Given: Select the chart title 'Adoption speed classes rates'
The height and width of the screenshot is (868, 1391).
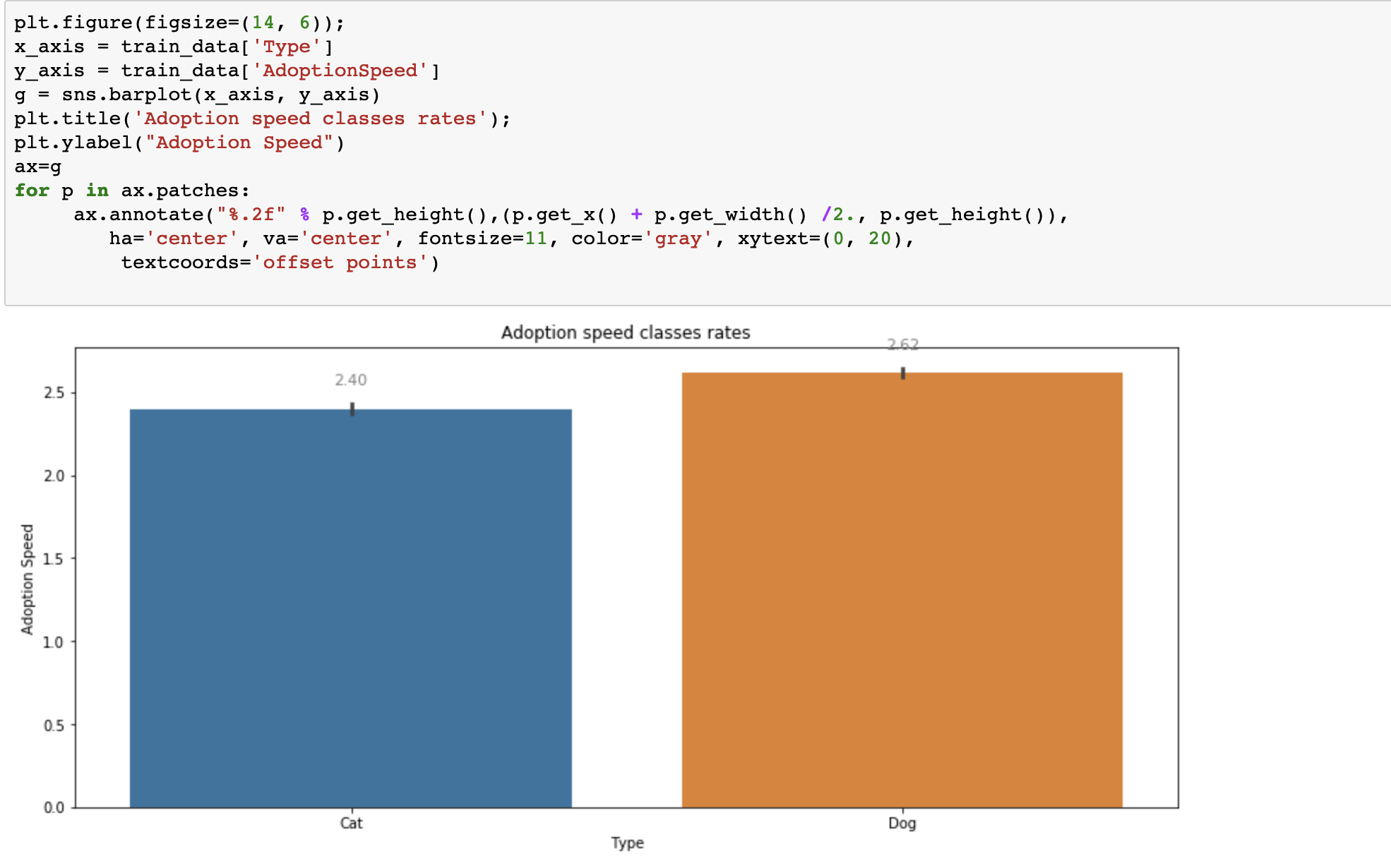Looking at the screenshot, I should pos(626,332).
